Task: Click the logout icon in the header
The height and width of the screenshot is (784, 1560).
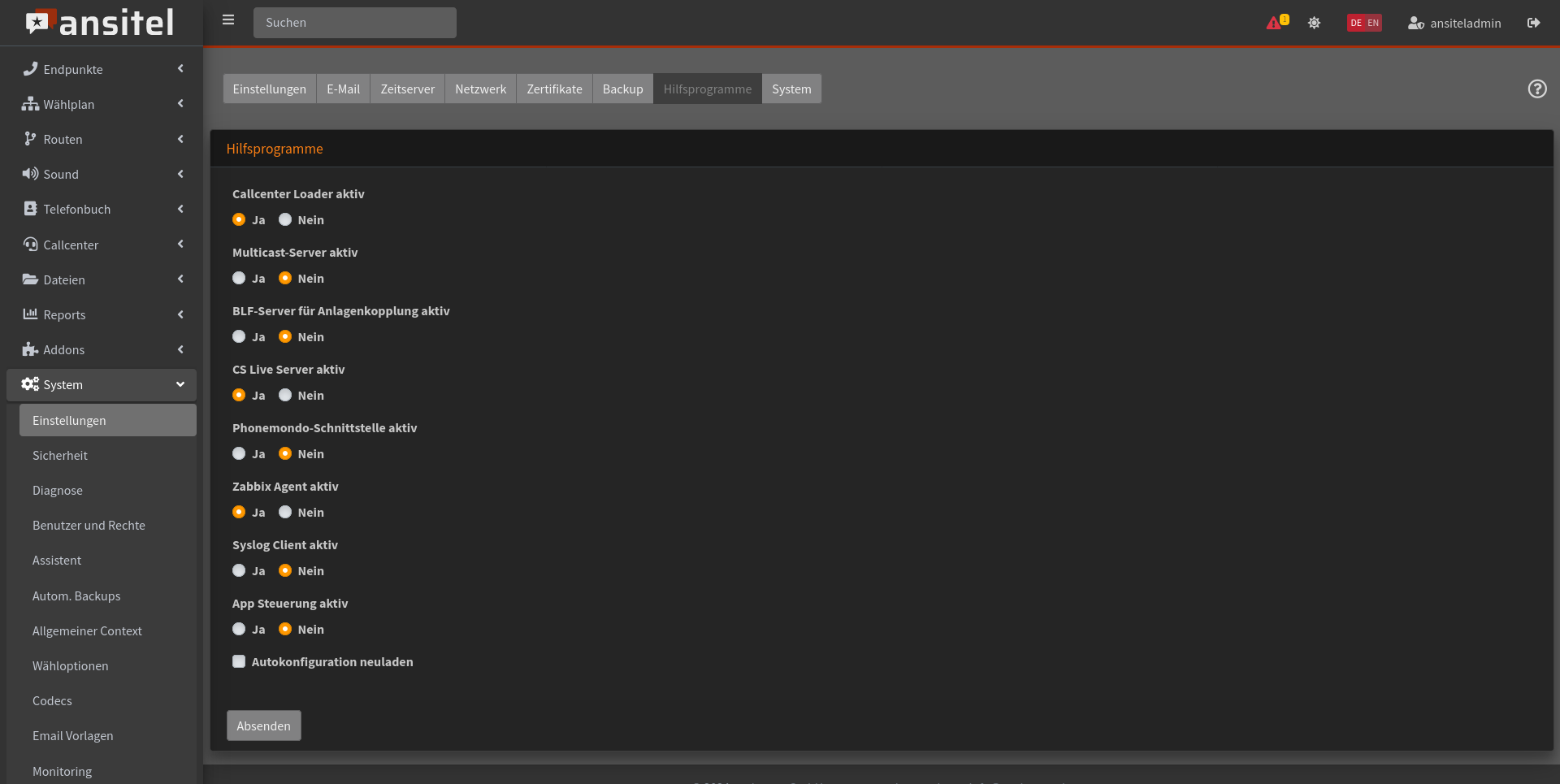Action: pos(1533,23)
